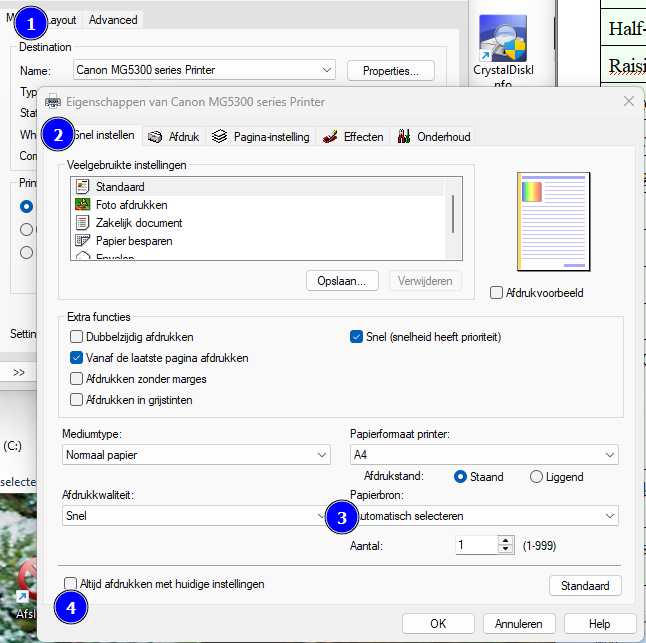The image size is (646, 643).
Task: Uncheck Vanaf de laatste pagina afdrukken
Action: (x=76, y=358)
